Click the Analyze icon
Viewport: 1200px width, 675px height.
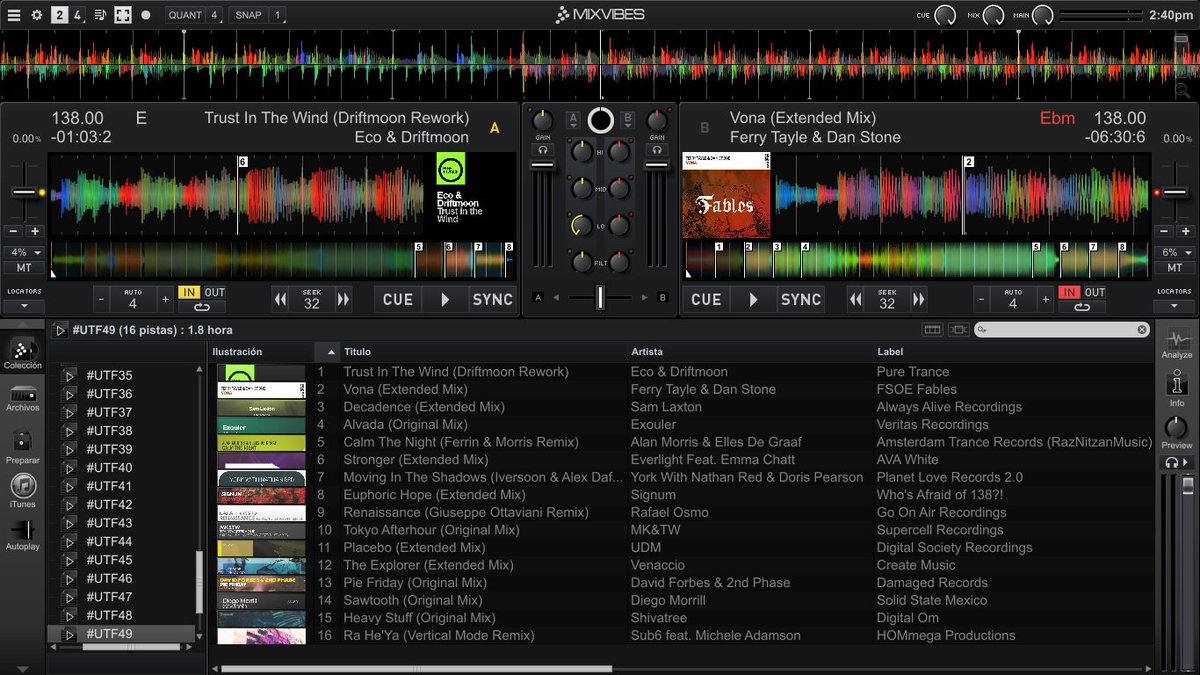point(1177,344)
